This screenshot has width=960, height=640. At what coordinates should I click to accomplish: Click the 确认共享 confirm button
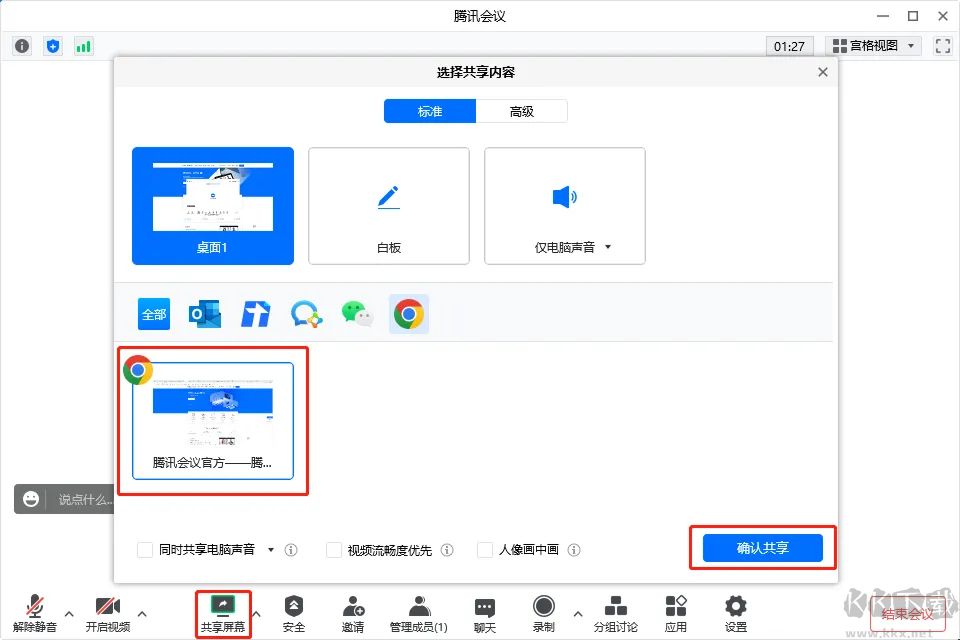click(x=763, y=547)
